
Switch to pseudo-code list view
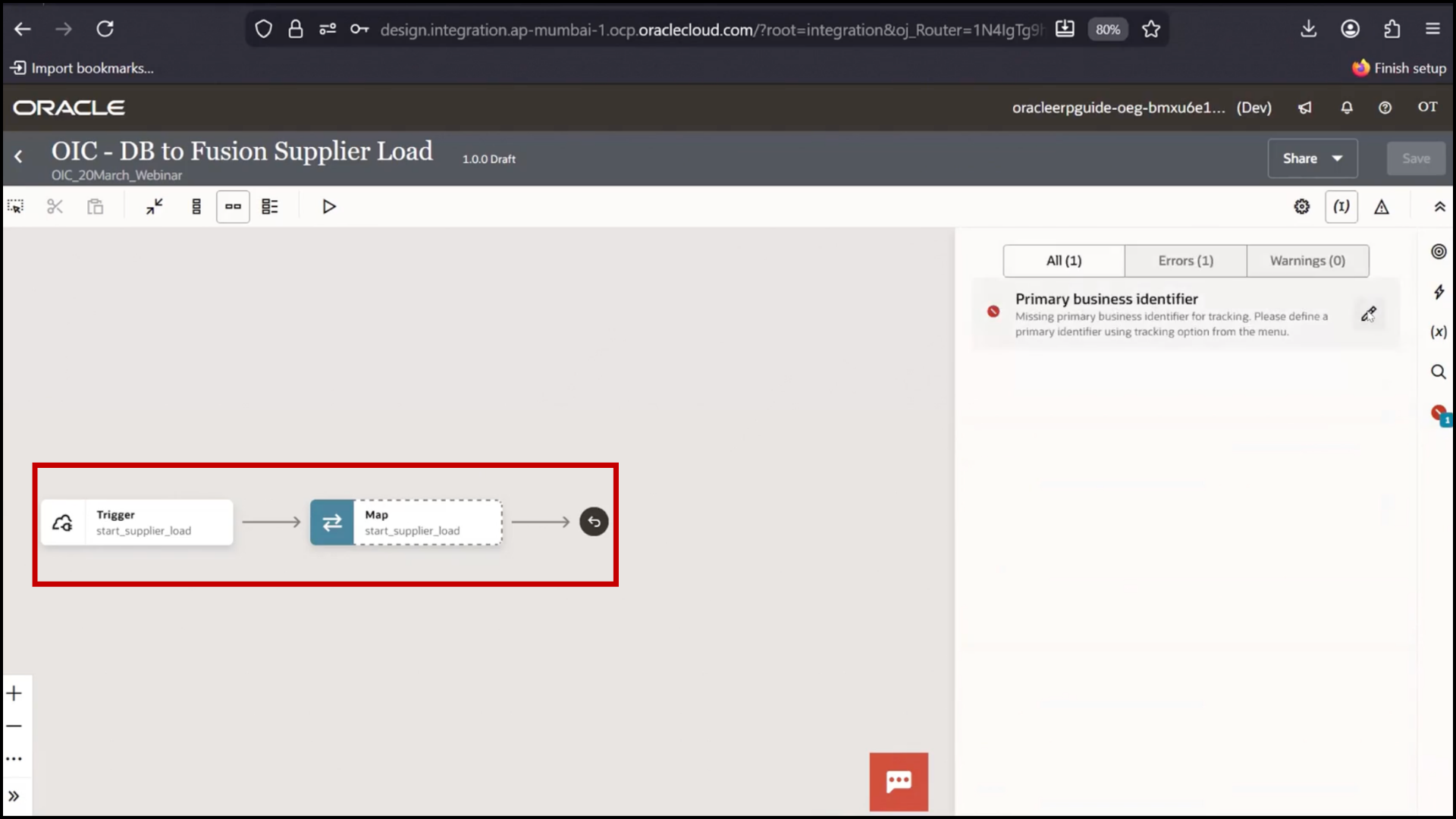(x=270, y=206)
